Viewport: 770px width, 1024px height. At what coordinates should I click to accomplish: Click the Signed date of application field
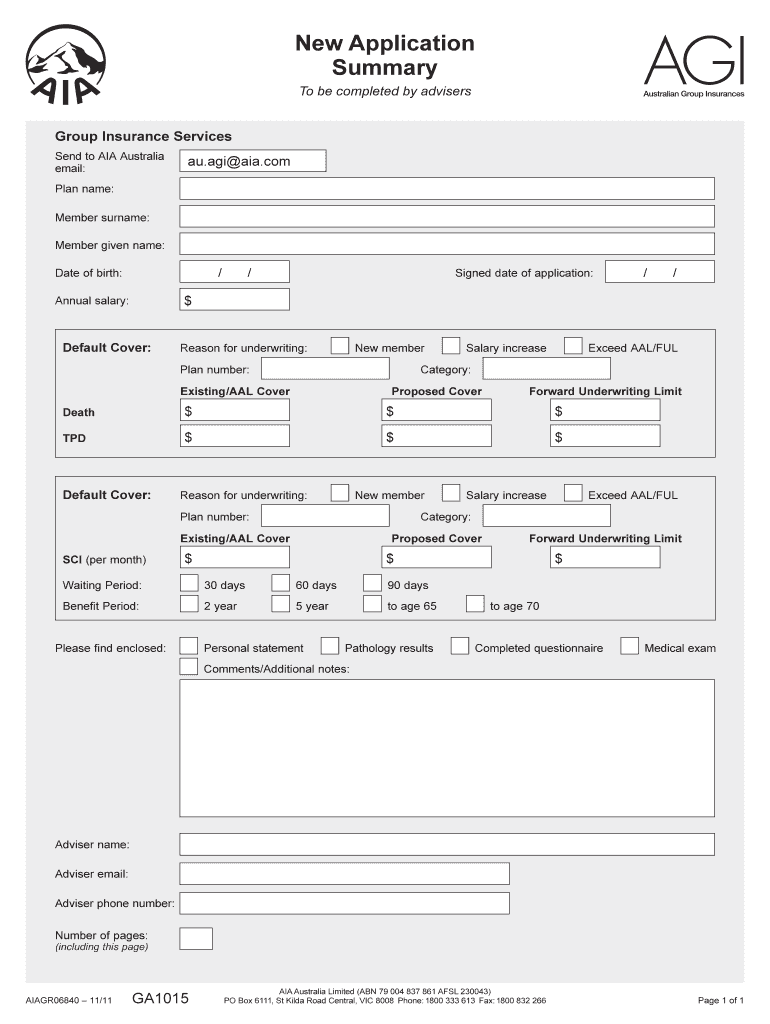coord(660,272)
